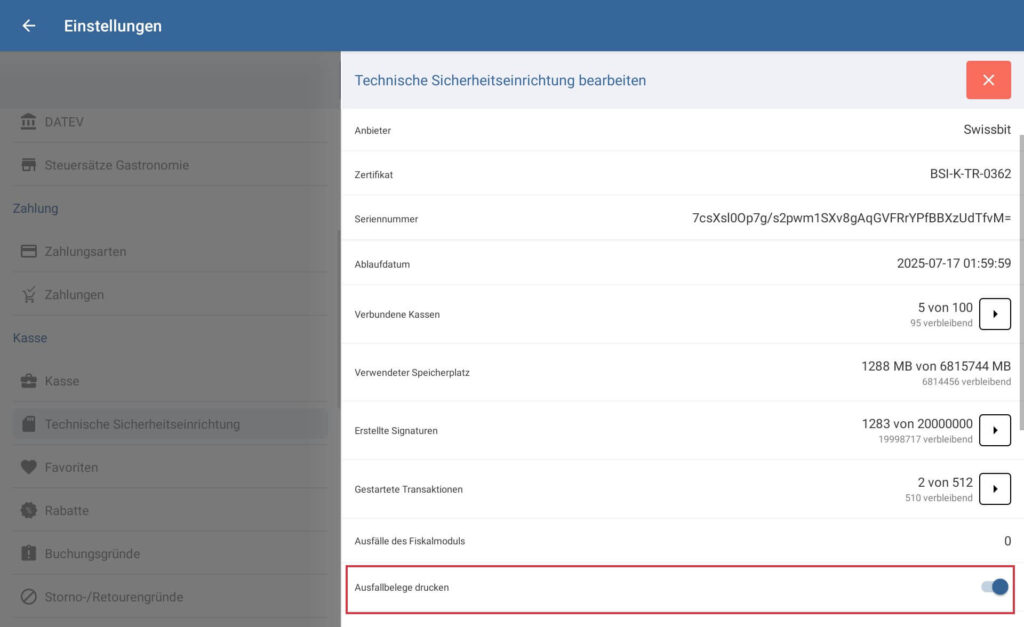Select the Favoriten heart icon

30,467
